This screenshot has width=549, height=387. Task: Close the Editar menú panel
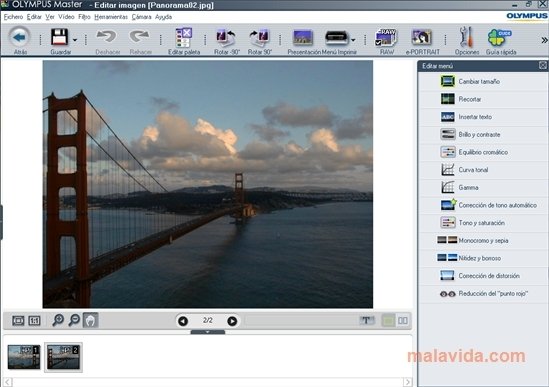(x=543, y=65)
